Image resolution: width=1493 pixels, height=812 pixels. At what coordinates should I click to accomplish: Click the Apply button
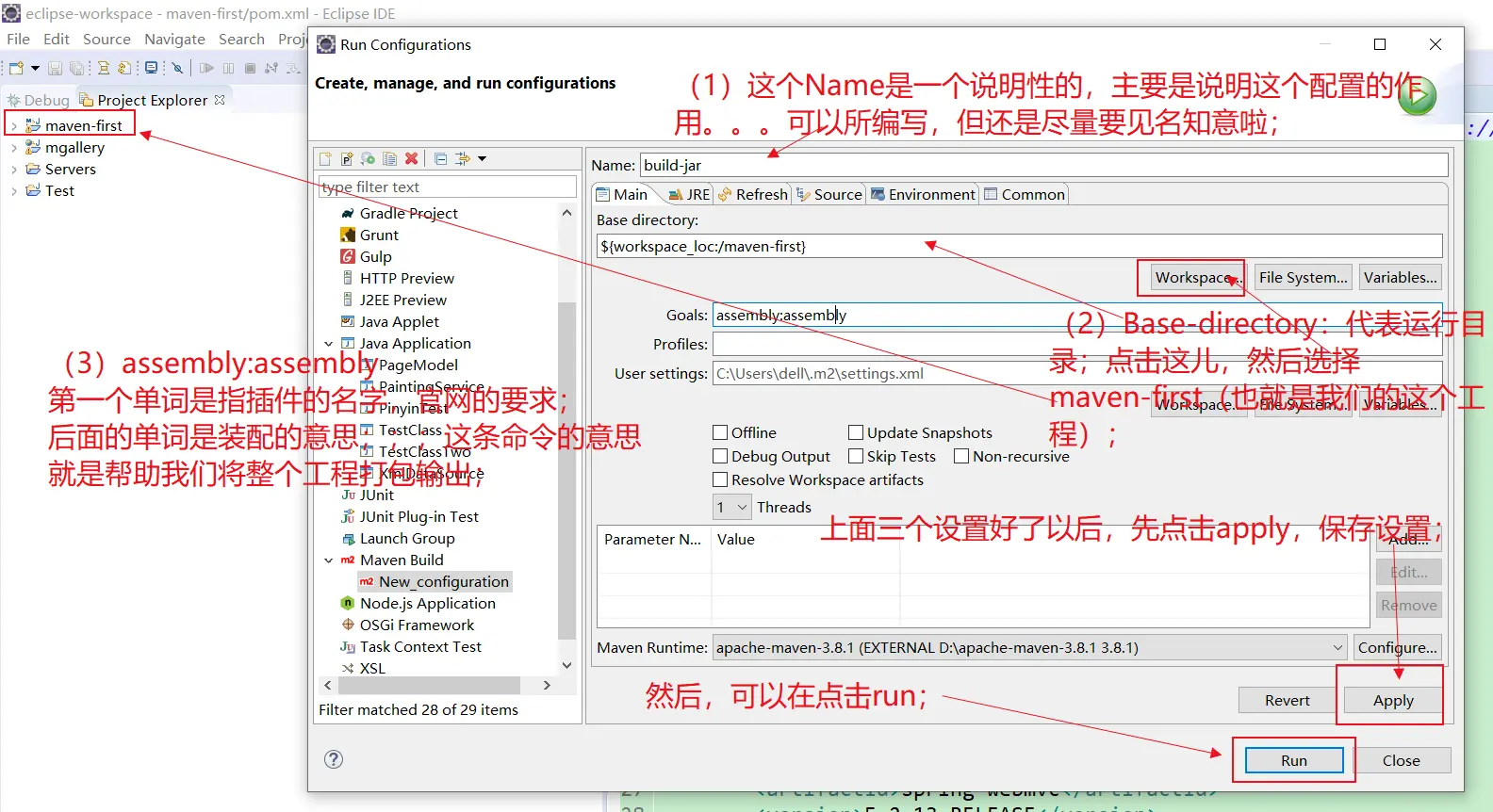pyautogui.click(x=1393, y=701)
